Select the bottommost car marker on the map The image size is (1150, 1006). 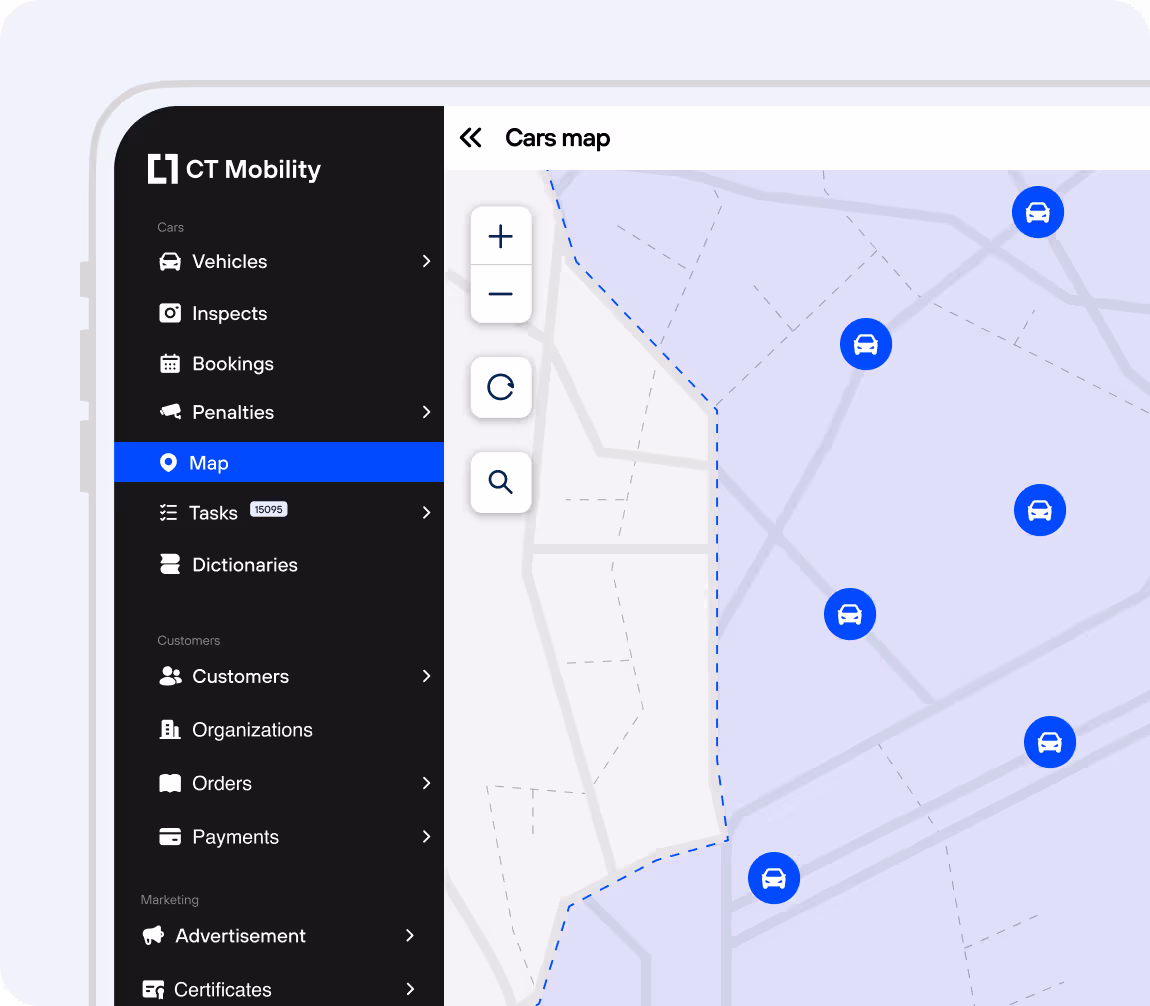(774, 878)
